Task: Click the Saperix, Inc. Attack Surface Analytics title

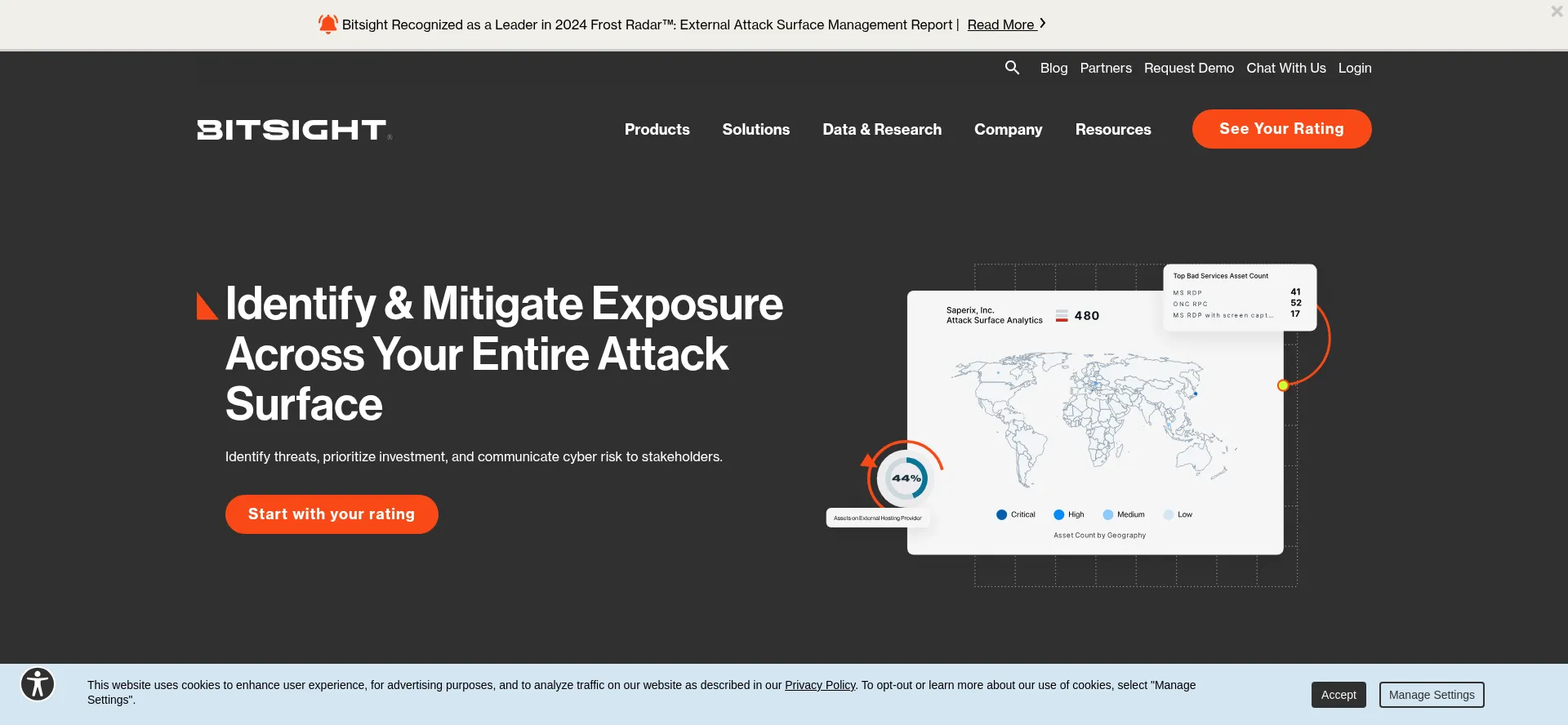Action: point(994,315)
